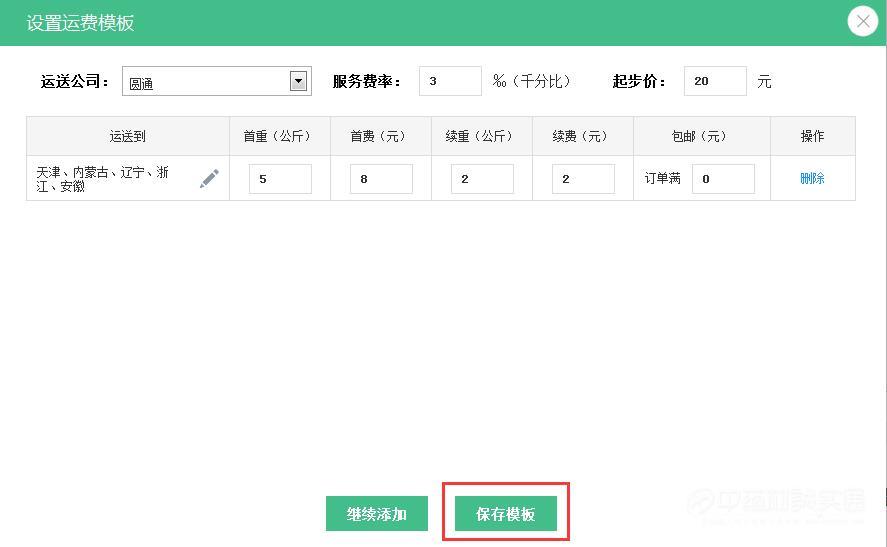Click the pencil icon to edit destination regions
887x547 pixels.
pyautogui.click(x=209, y=179)
